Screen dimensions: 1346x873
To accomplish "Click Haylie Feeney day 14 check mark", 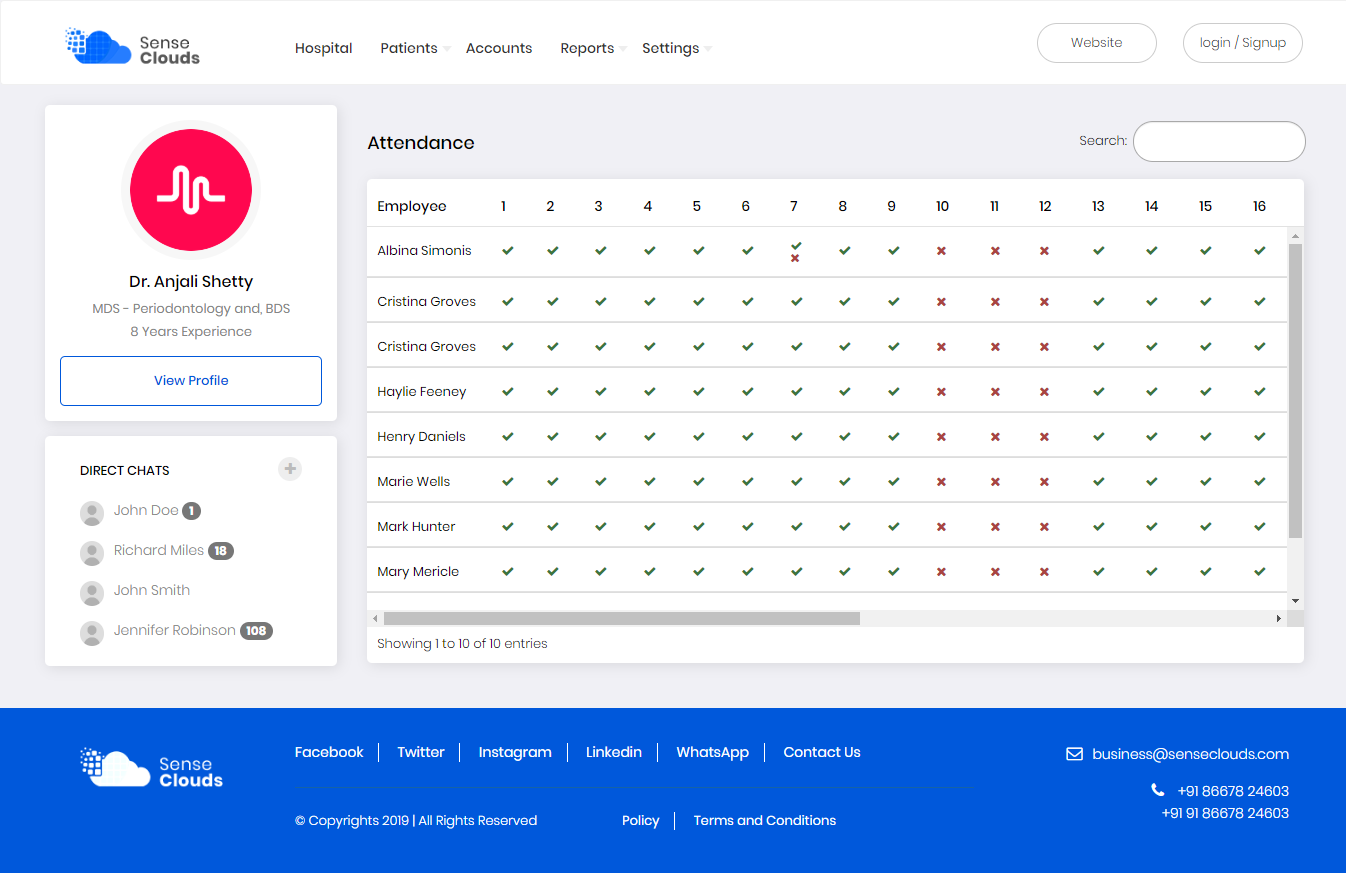I will pos(1152,392).
